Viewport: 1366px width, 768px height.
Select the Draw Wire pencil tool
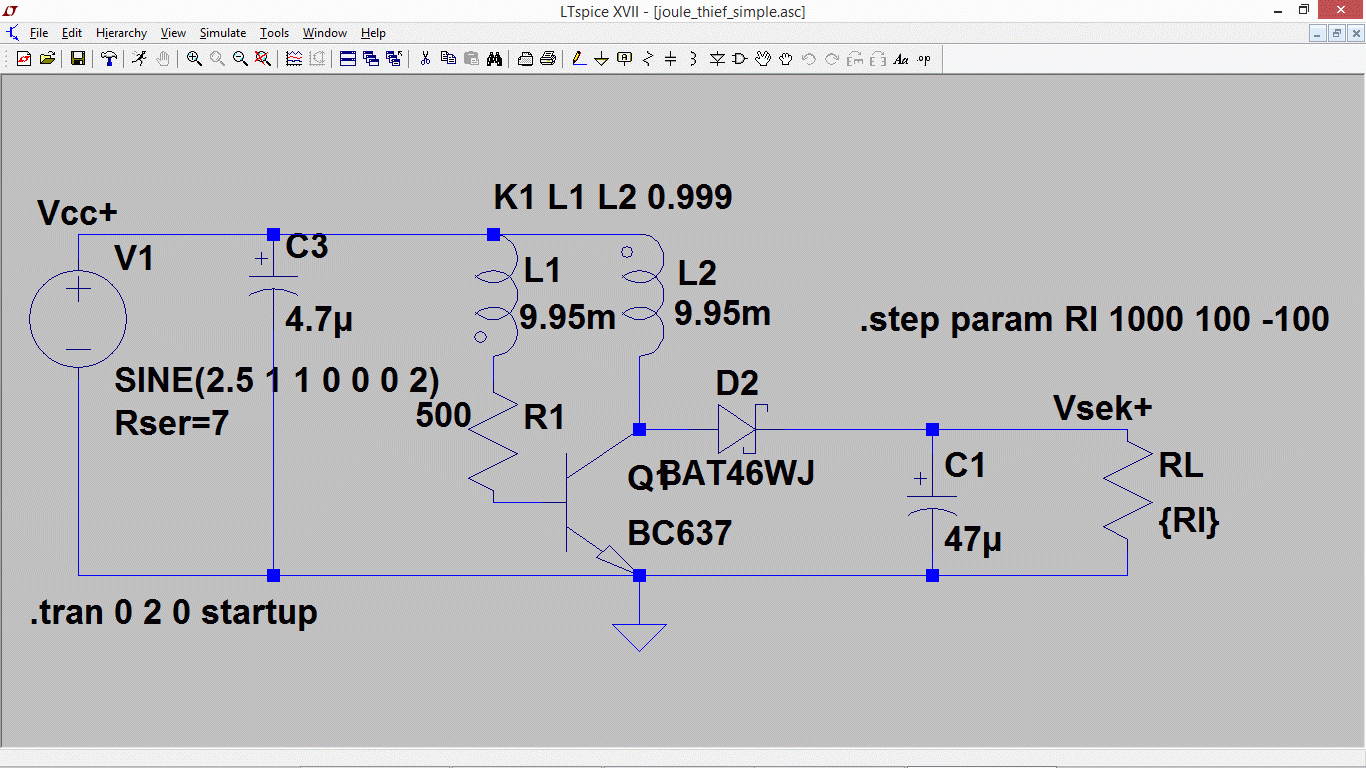coord(578,59)
